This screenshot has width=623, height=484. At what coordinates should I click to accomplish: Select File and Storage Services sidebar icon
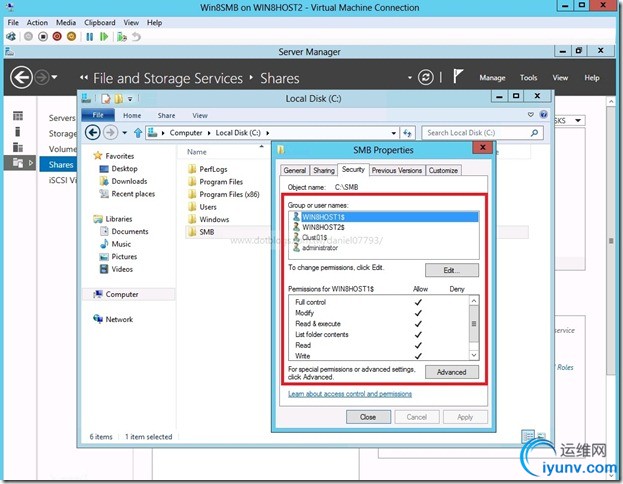coord(18,163)
